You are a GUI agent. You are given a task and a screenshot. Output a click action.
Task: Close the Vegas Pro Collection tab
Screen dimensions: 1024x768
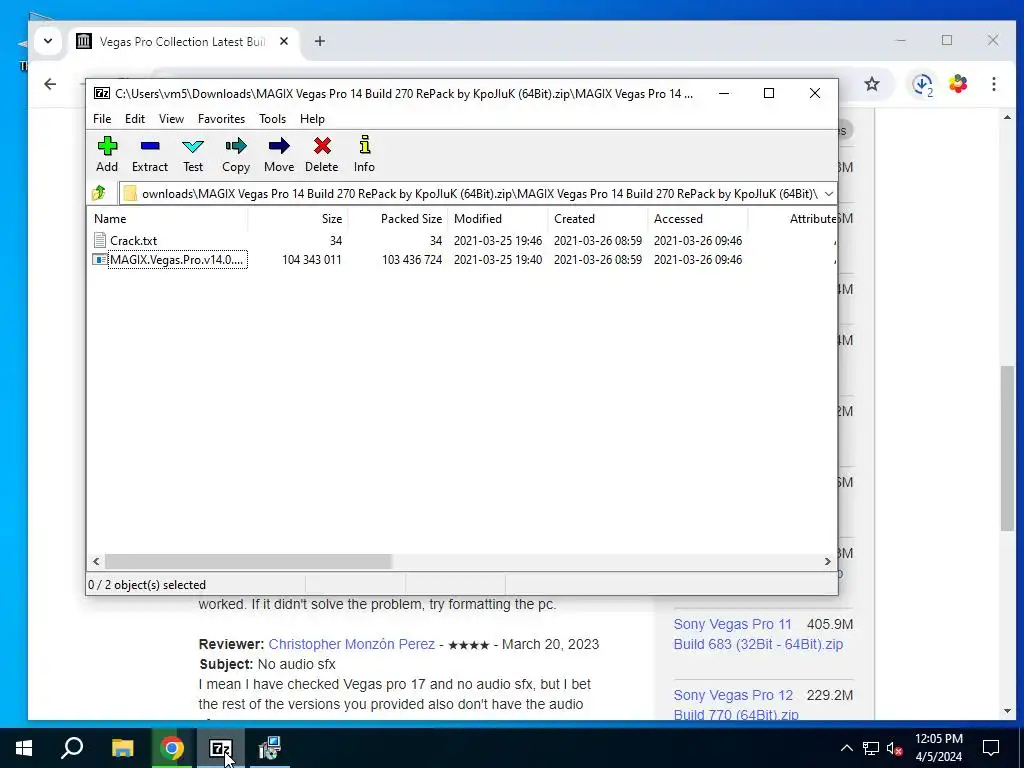point(284,41)
